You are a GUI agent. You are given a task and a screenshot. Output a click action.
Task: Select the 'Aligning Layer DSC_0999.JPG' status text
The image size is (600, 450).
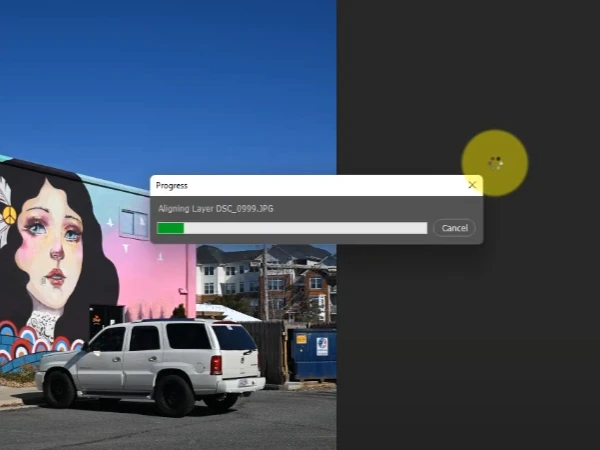(216, 209)
